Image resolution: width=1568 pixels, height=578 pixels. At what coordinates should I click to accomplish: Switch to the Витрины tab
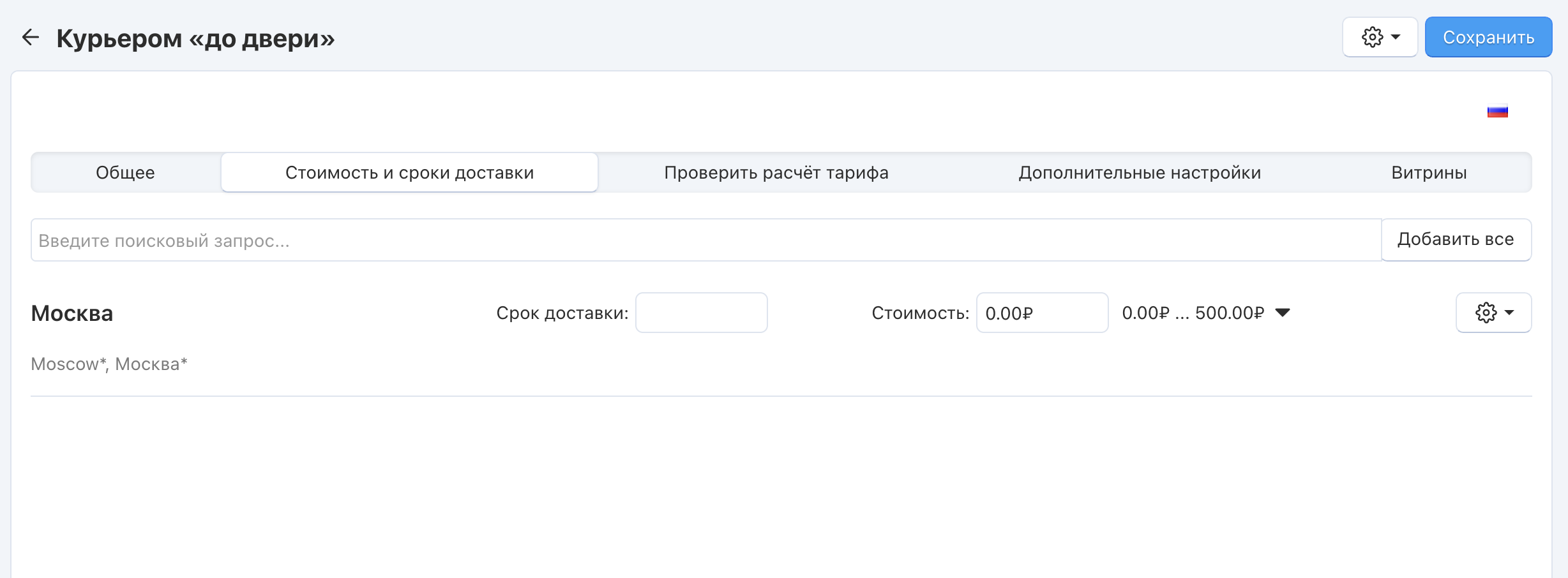[1429, 173]
